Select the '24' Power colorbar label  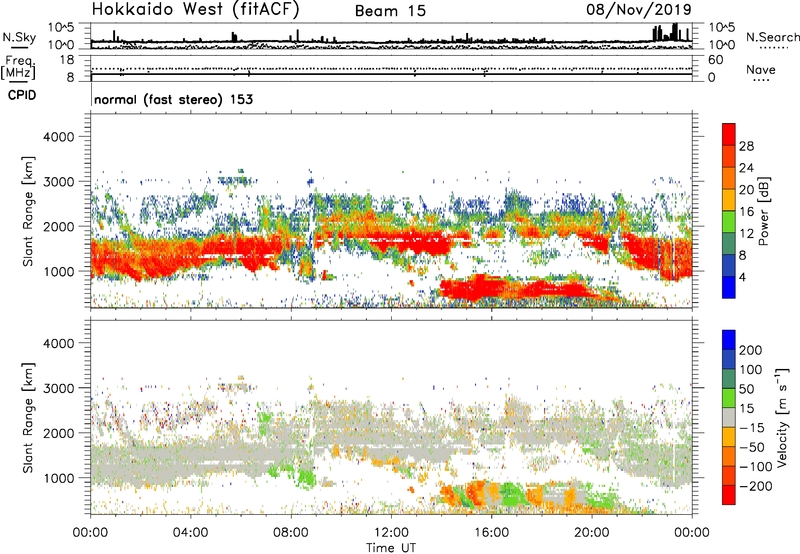click(x=746, y=168)
